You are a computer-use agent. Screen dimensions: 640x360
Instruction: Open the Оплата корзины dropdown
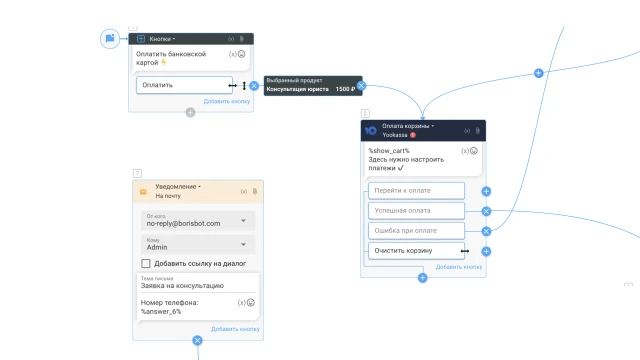(x=408, y=126)
